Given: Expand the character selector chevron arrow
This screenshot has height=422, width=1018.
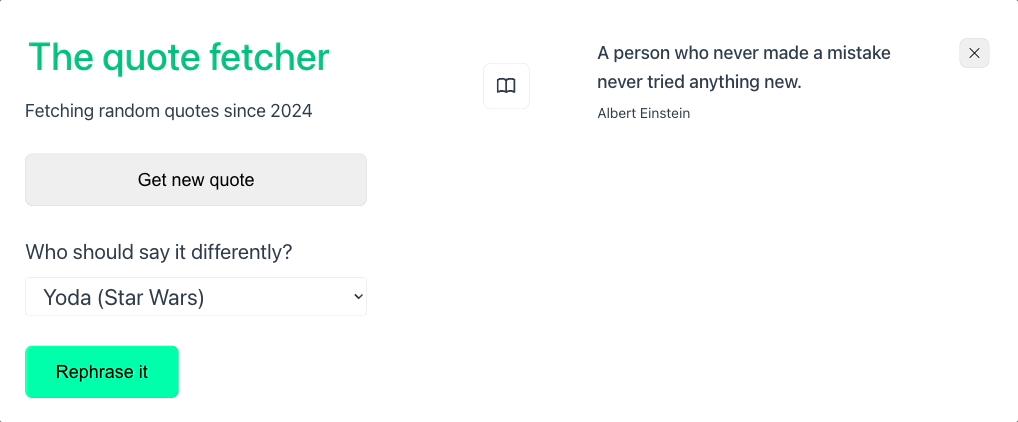Looking at the screenshot, I should [x=358, y=297].
